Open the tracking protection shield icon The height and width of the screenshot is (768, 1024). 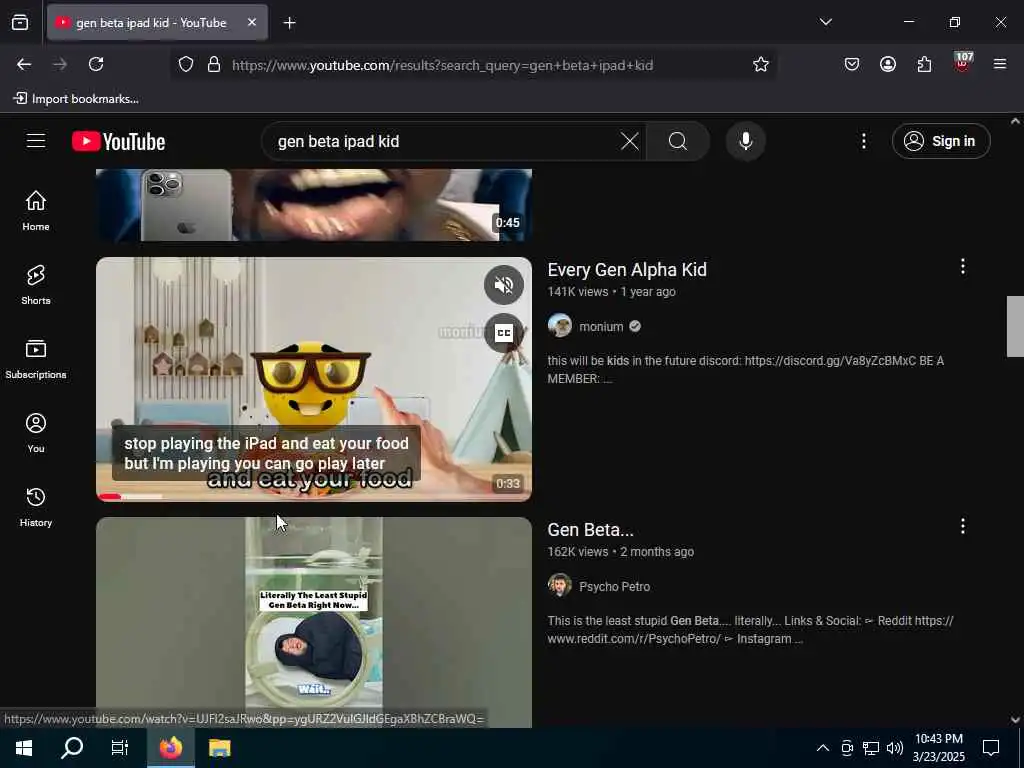point(186,65)
